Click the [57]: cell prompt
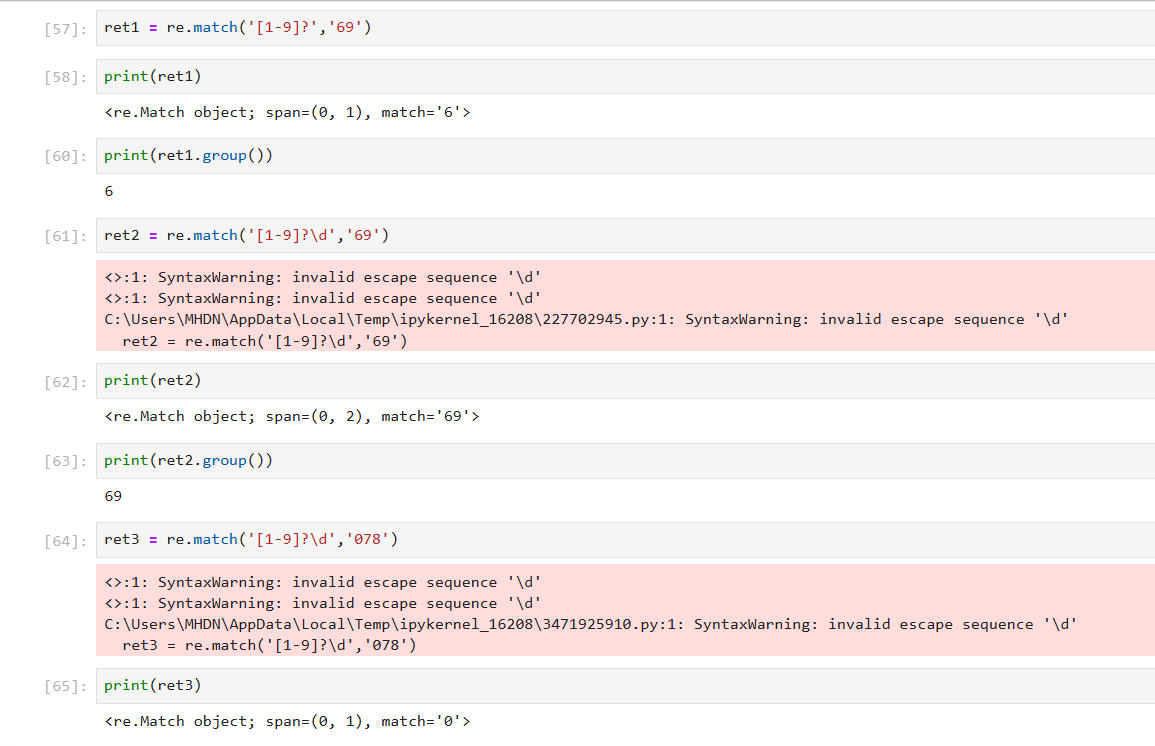This screenshot has height=746, width=1155. click(x=66, y=29)
